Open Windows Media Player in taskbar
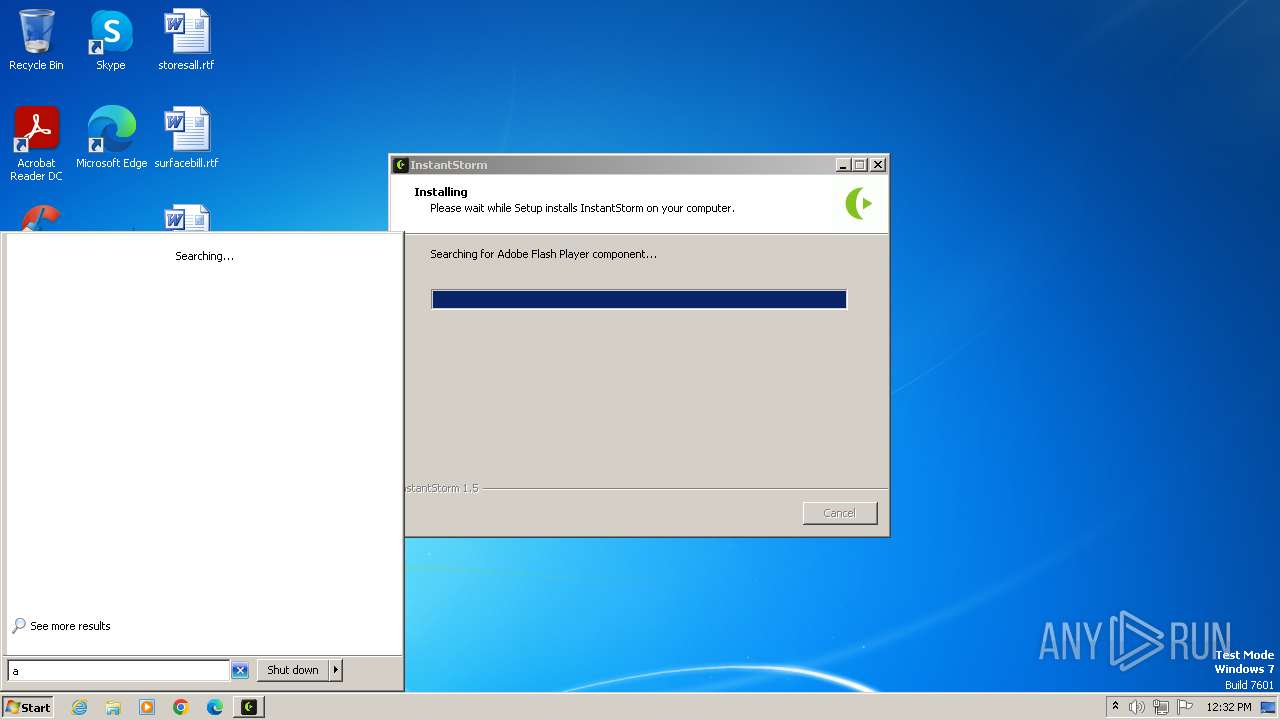Image resolution: width=1280 pixels, height=720 pixels. [147, 707]
